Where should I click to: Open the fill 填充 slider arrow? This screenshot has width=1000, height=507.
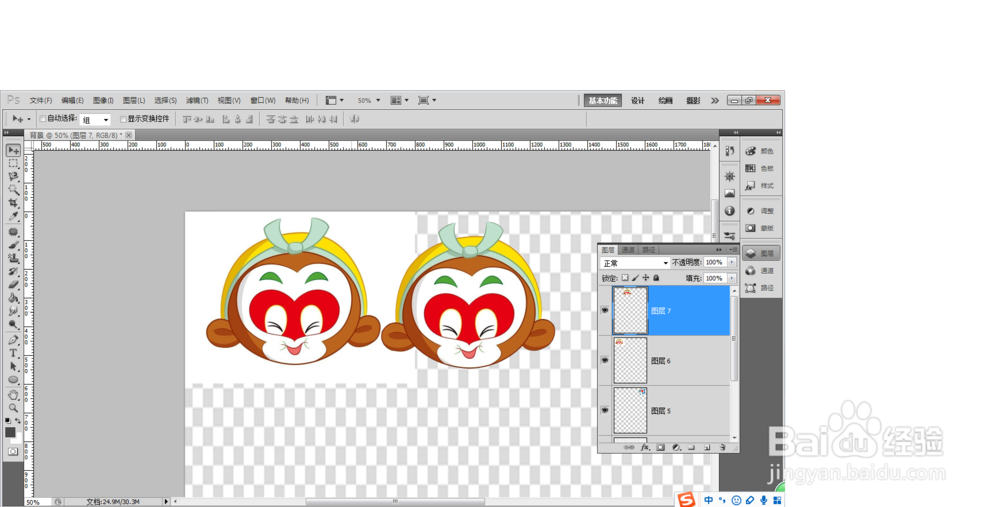tap(732, 278)
